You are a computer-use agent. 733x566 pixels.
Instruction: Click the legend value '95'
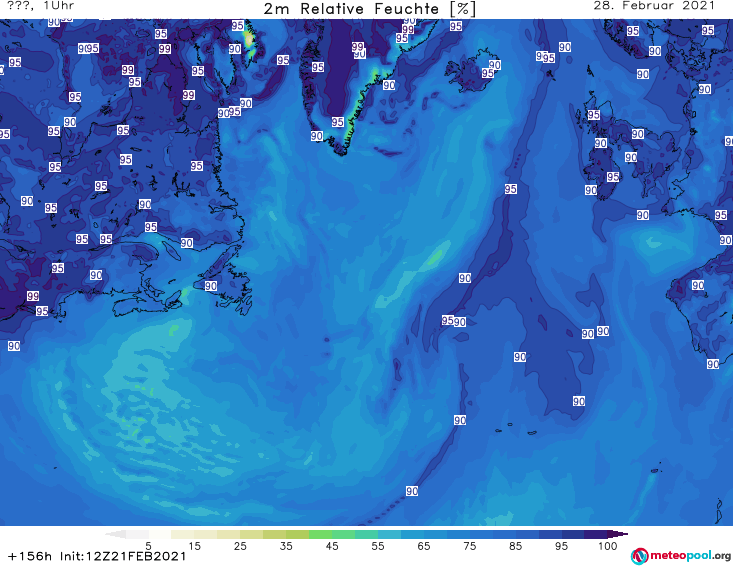tap(561, 546)
